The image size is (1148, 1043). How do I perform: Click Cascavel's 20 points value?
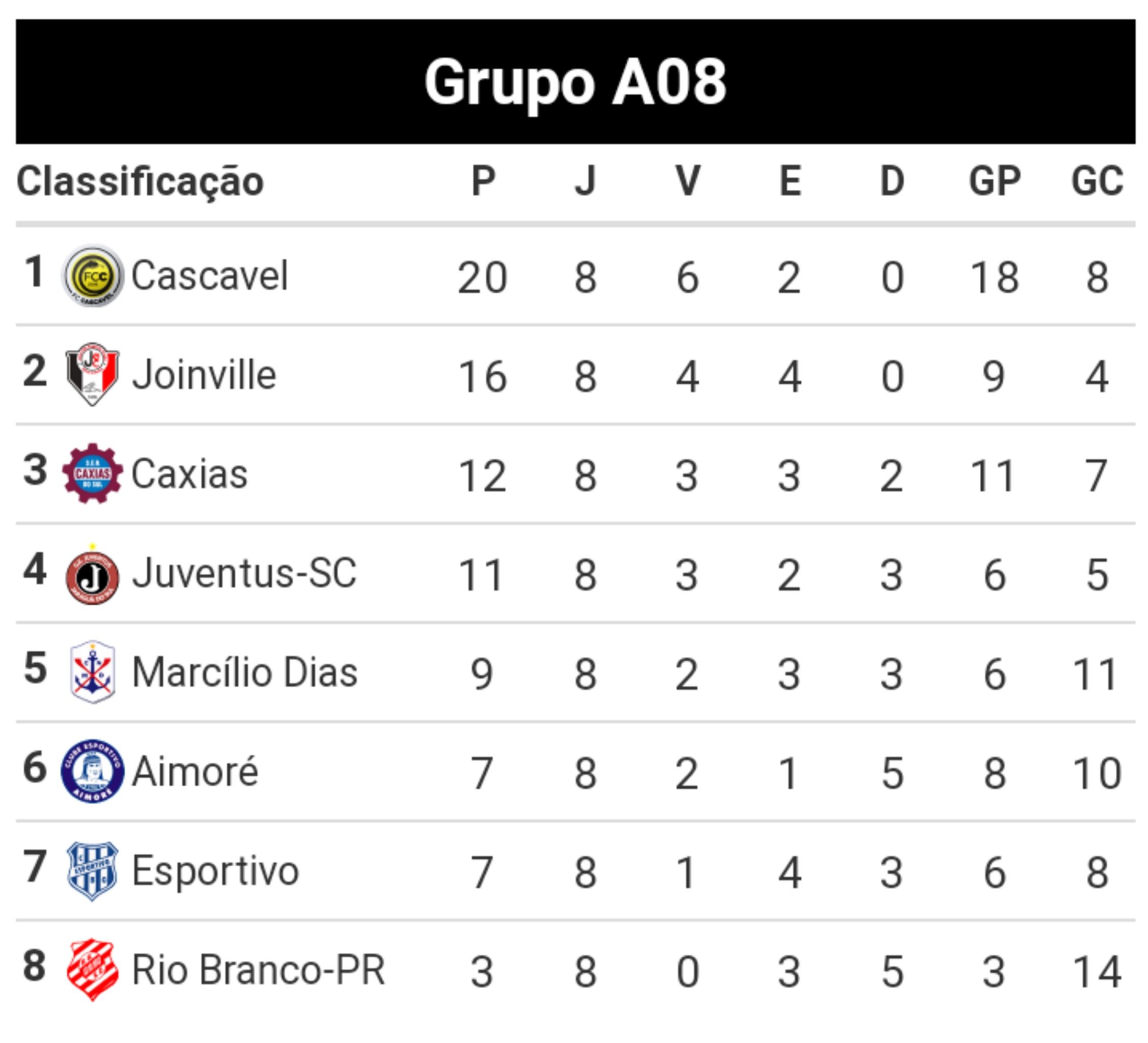(482, 278)
